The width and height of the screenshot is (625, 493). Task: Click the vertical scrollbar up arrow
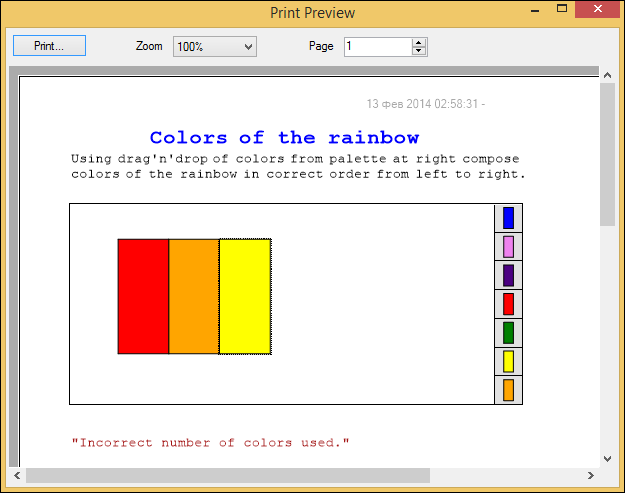click(x=607, y=75)
